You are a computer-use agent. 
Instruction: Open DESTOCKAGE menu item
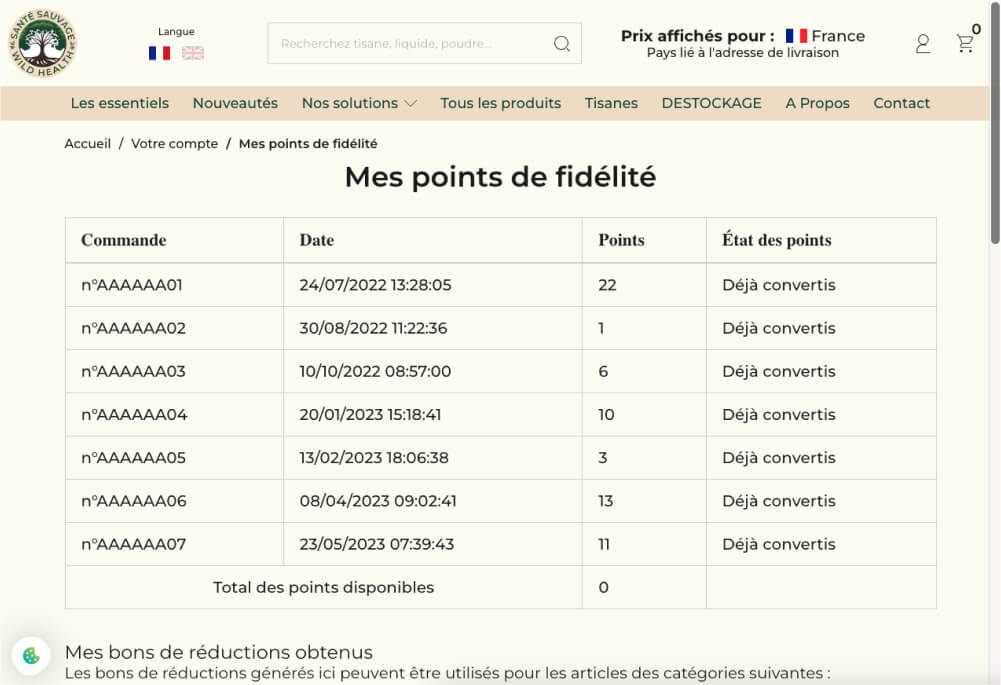click(x=711, y=103)
